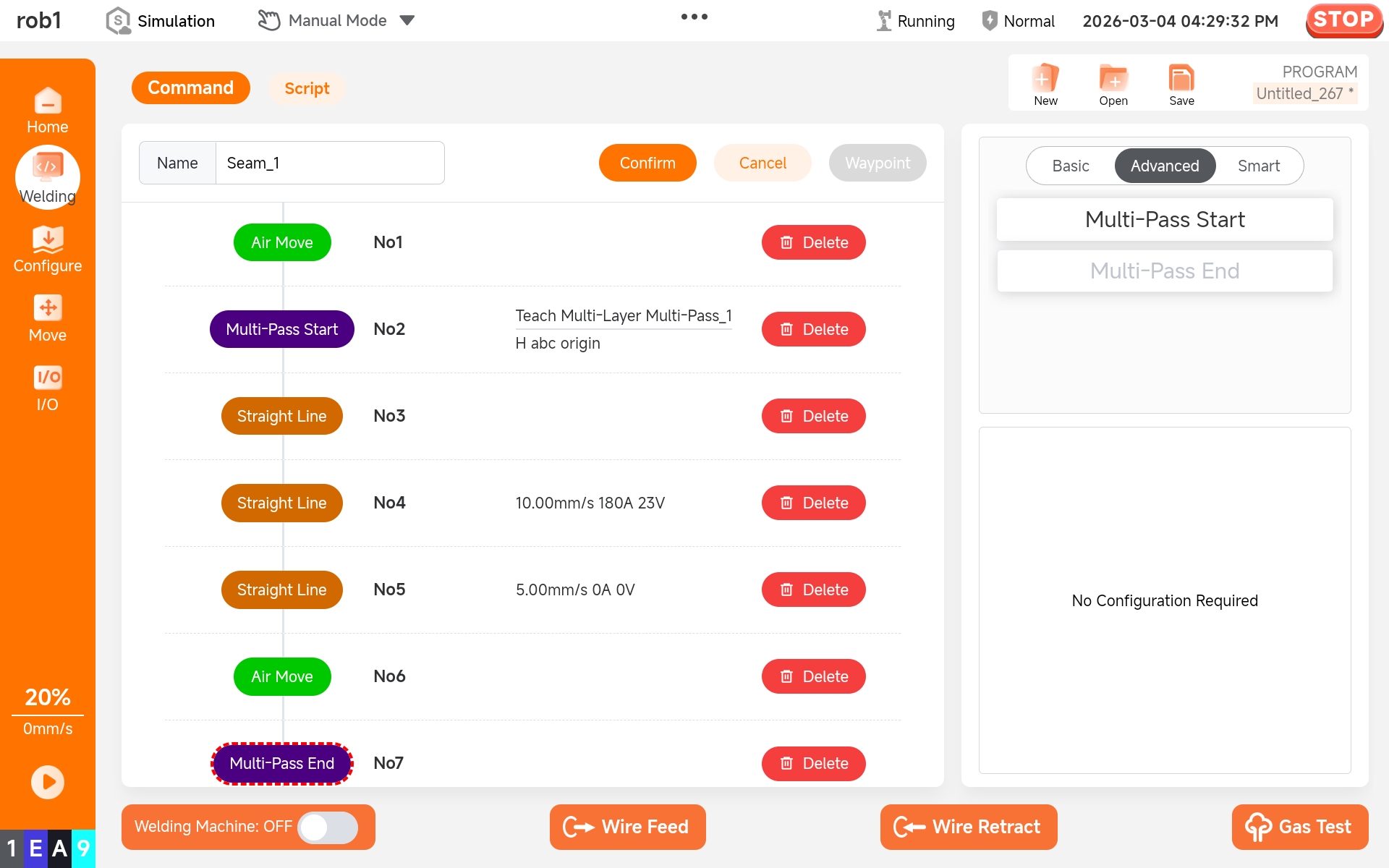Switch to Smart command mode
1389x868 pixels.
coord(1259,166)
